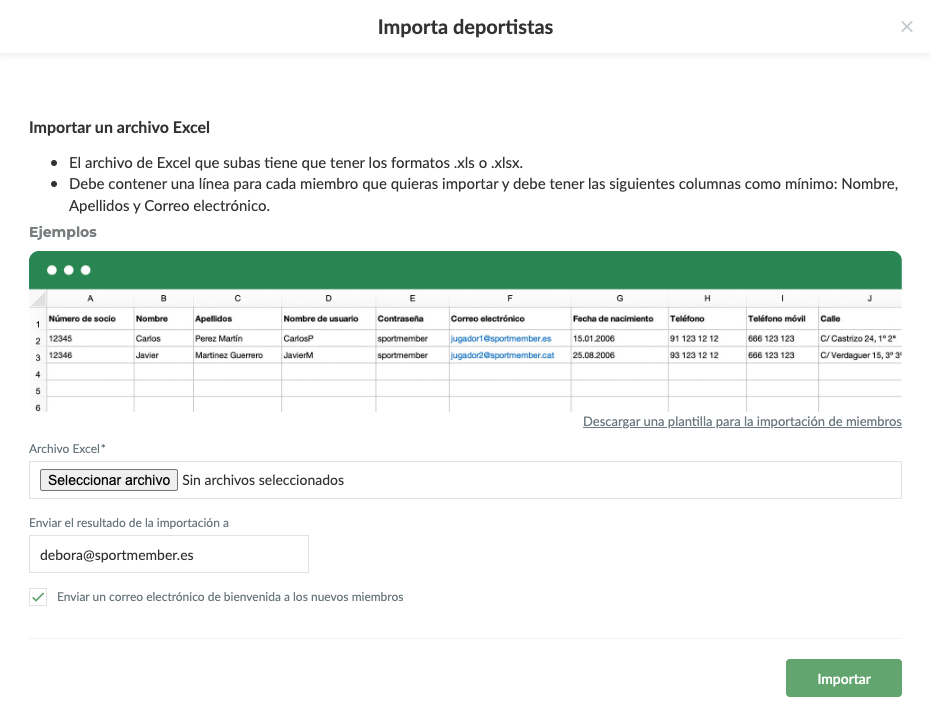The height and width of the screenshot is (726, 931).
Task: Select the Teléfono móvil header cell
Action: [779, 318]
